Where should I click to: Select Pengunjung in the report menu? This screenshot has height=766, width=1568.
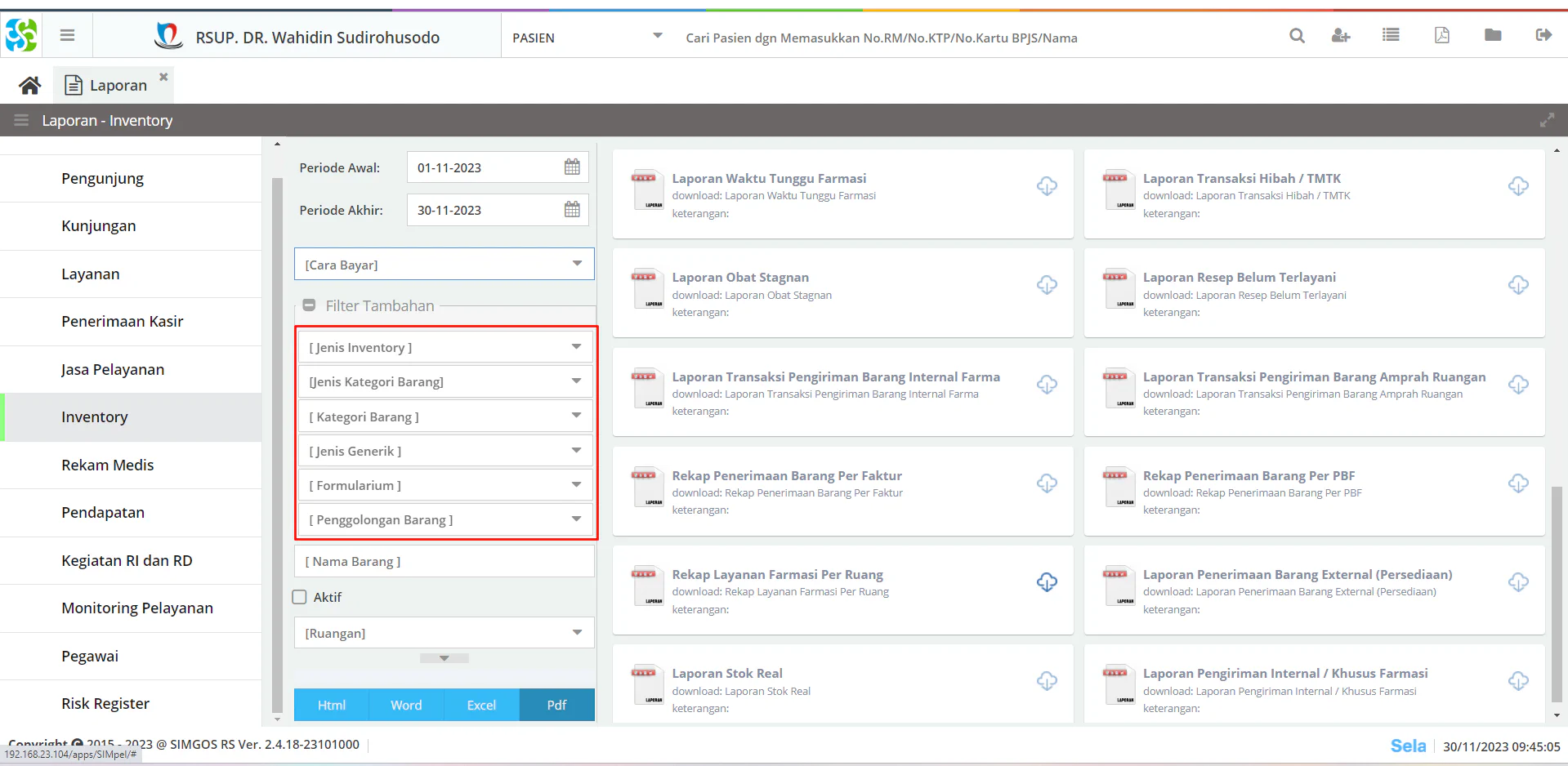tap(131, 178)
